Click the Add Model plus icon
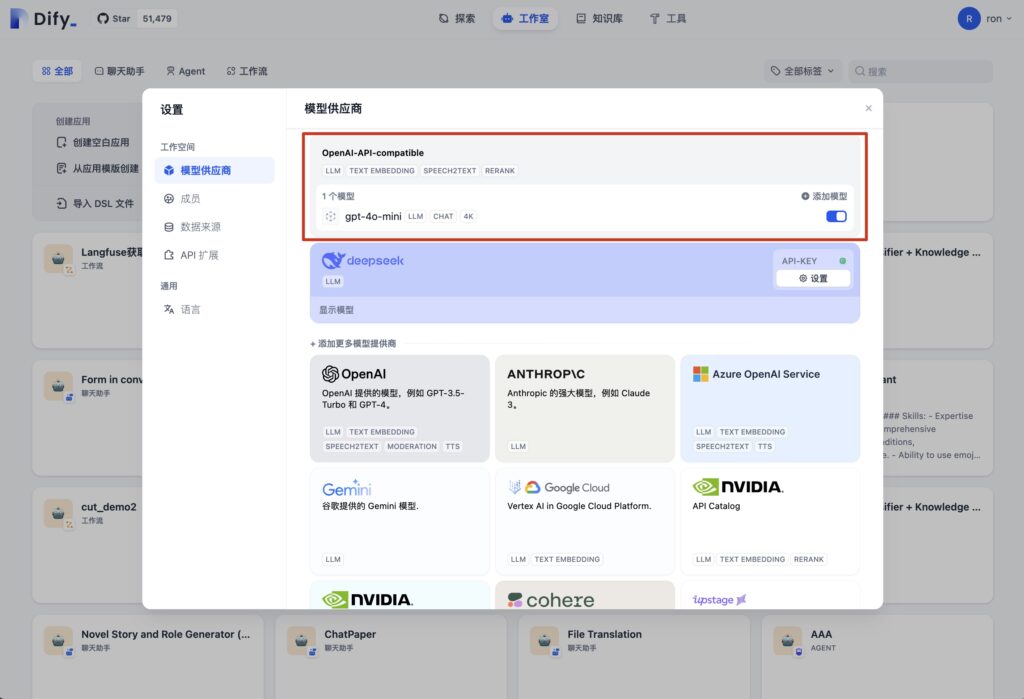Screen dimensions: 1024x699 806,197
